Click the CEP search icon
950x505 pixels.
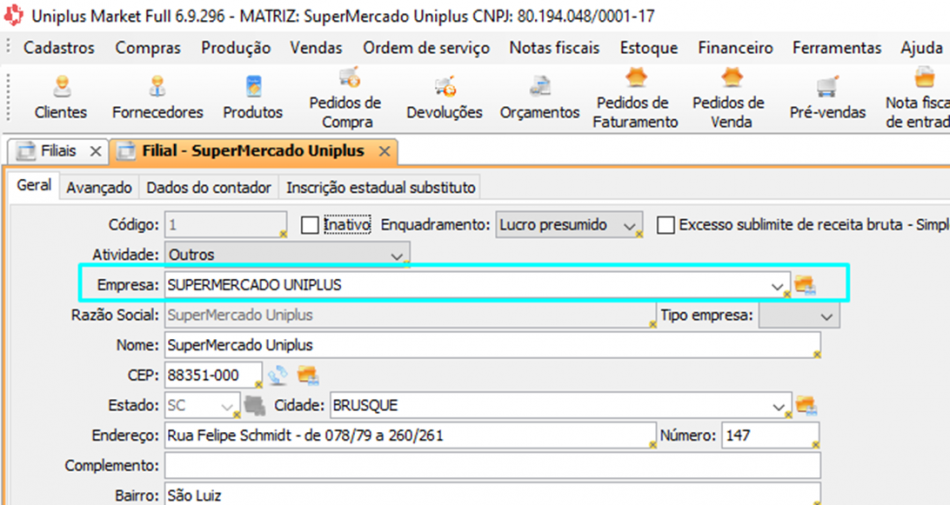[x=308, y=375]
